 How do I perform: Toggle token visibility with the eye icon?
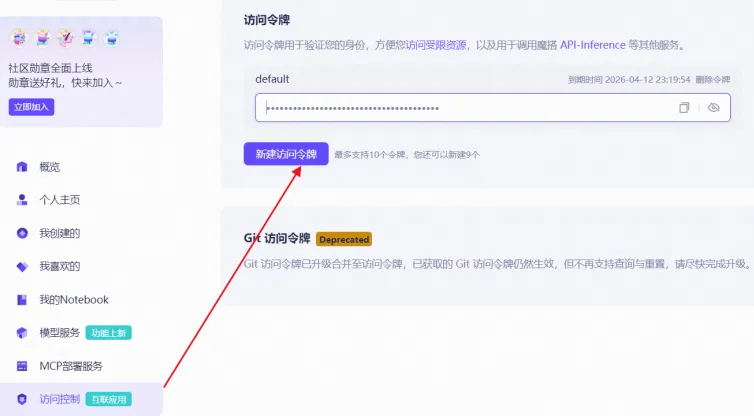714,108
